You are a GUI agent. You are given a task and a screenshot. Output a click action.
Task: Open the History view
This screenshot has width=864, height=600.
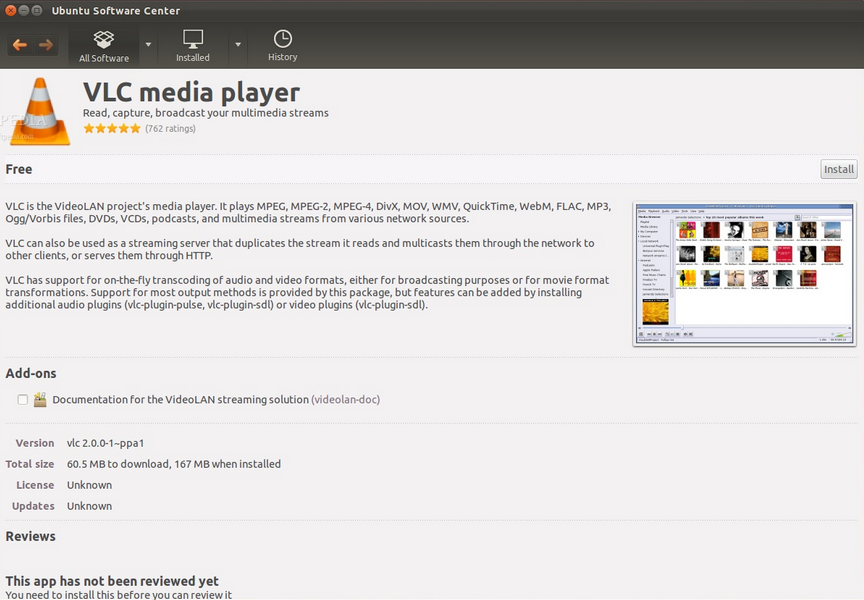(283, 46)
